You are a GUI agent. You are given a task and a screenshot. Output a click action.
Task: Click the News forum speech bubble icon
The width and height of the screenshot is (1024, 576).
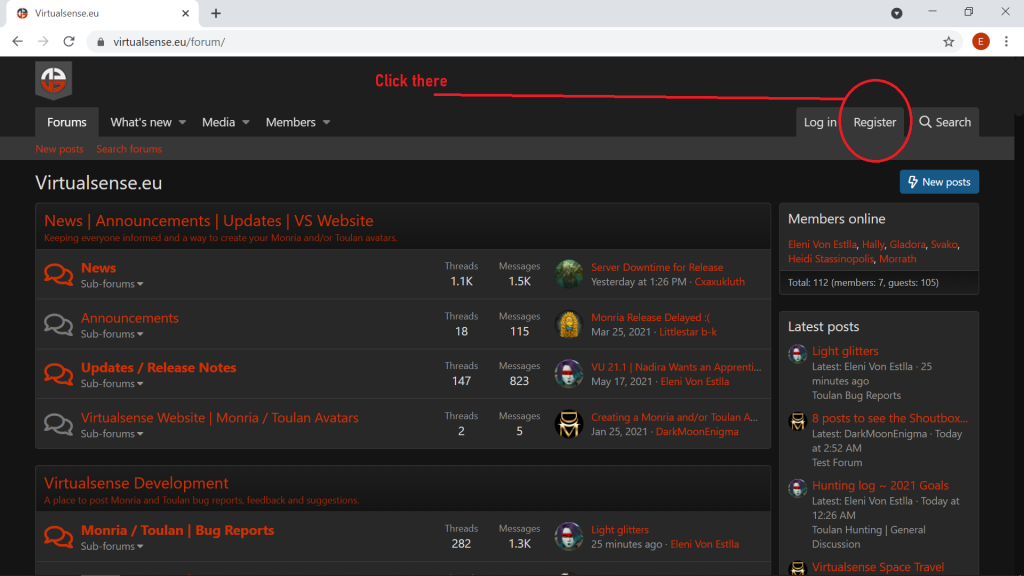coord(59,274)
